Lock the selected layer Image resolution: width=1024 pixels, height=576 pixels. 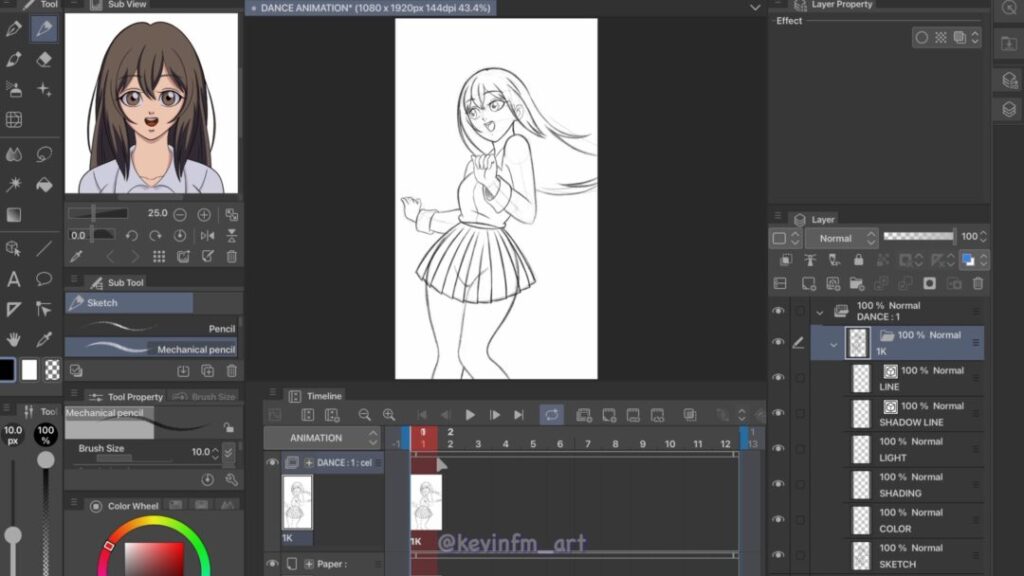tap(858, 260)
